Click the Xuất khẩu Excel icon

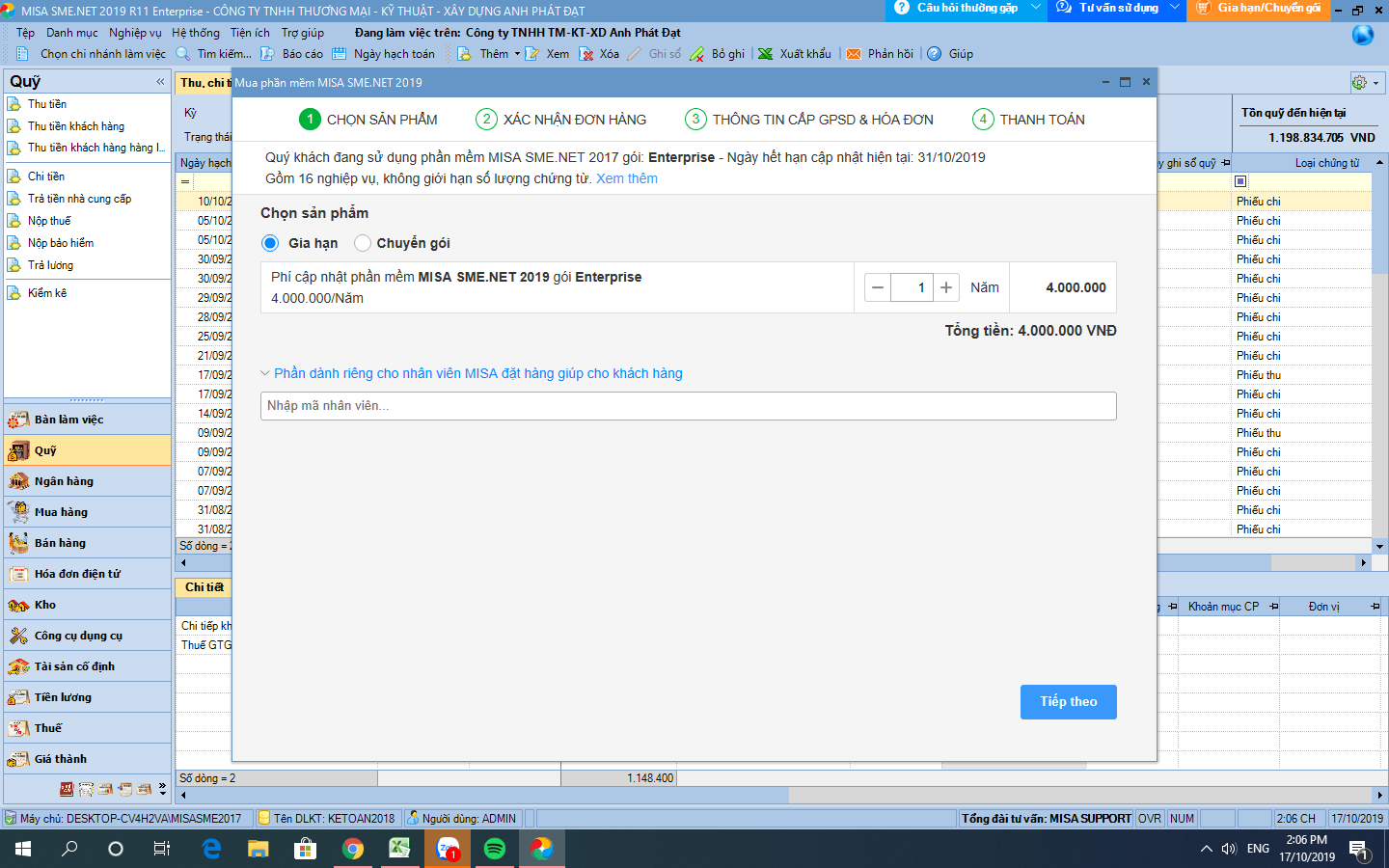(765, 54)
